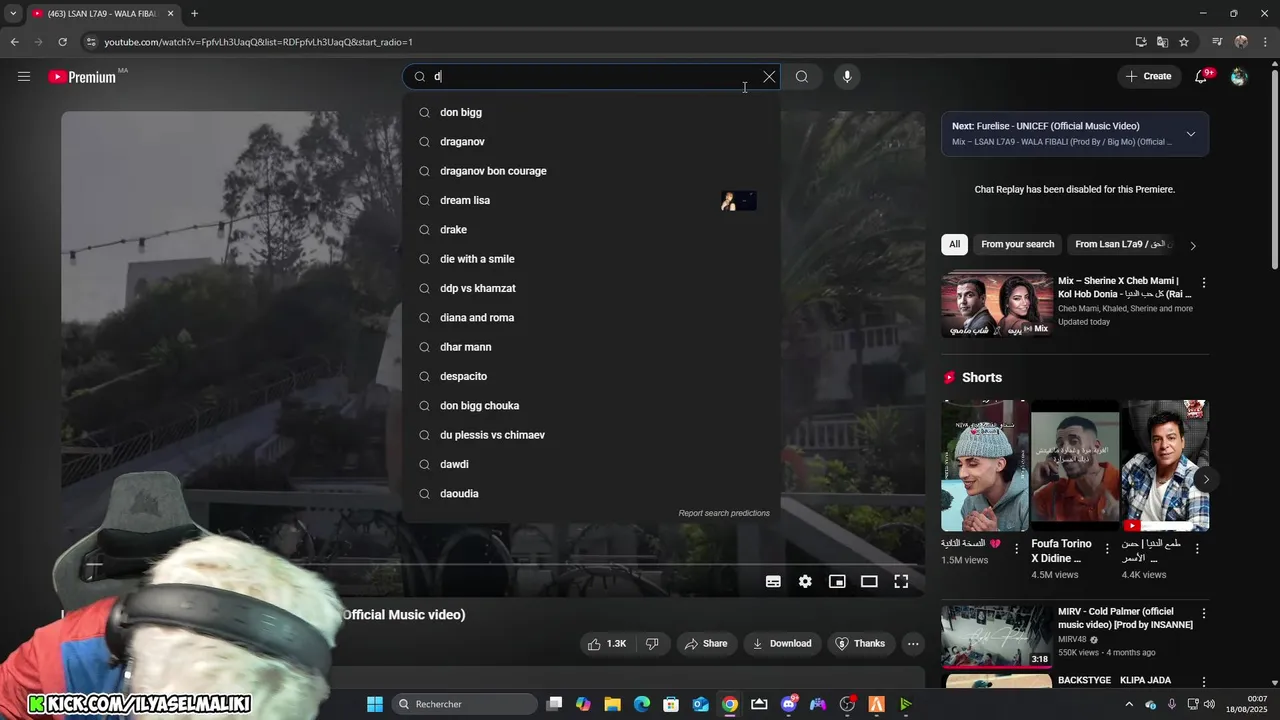This screenshot has width=1280, height=720.
Task: Close the LSAN L7A9 browser tab
Action: tap(170, 14)
